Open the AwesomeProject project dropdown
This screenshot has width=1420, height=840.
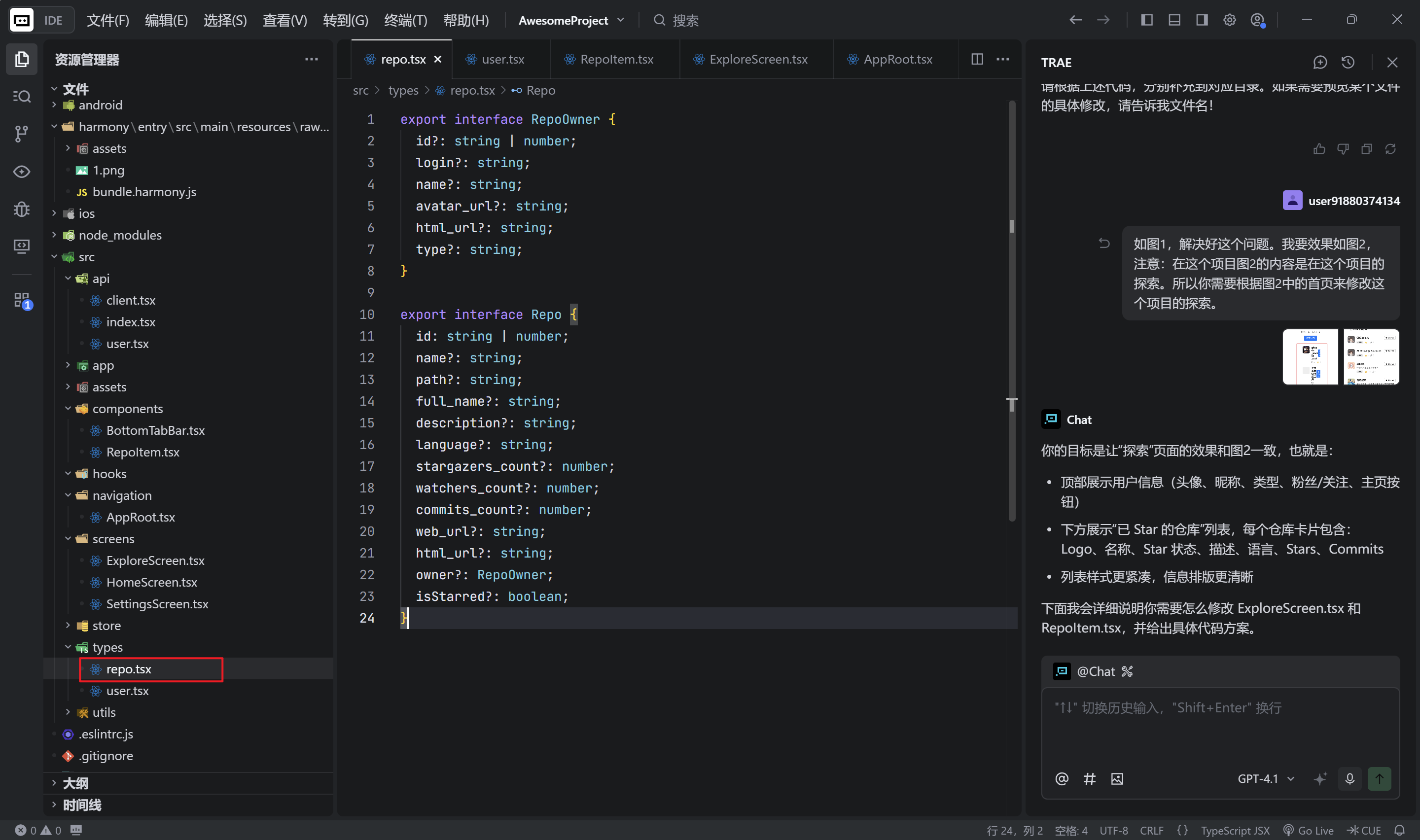tap(570, 20)
